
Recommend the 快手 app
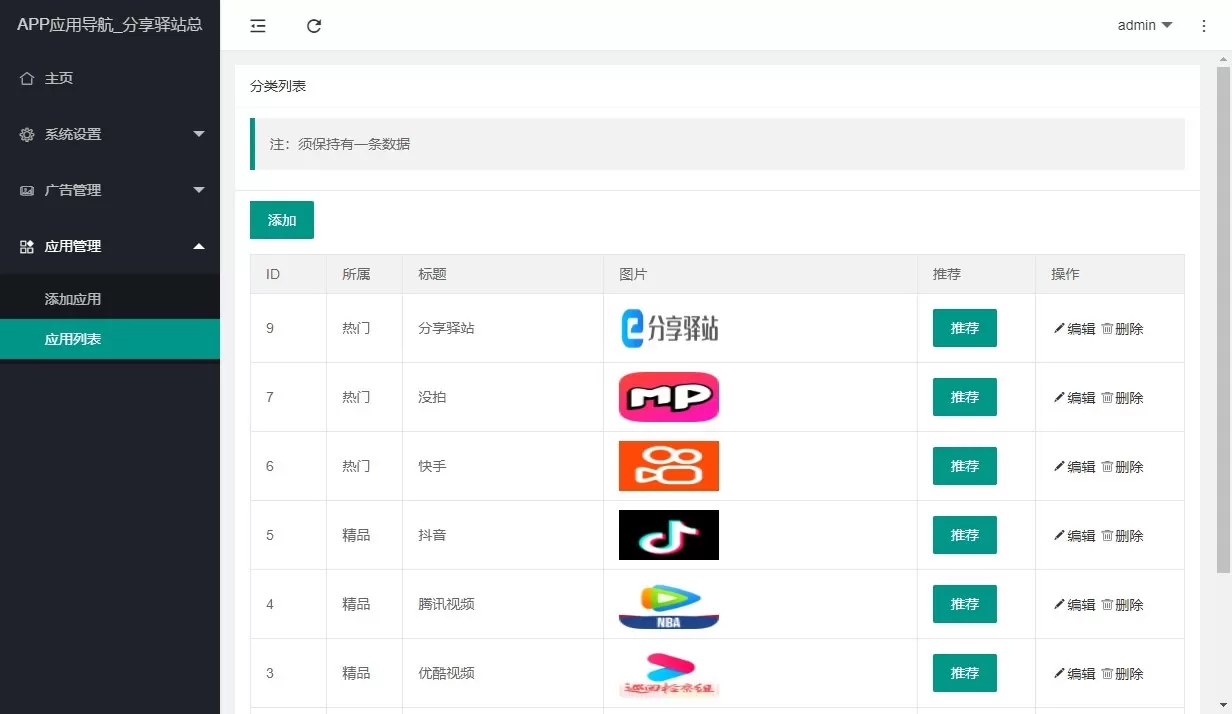[x=965, y=466]
